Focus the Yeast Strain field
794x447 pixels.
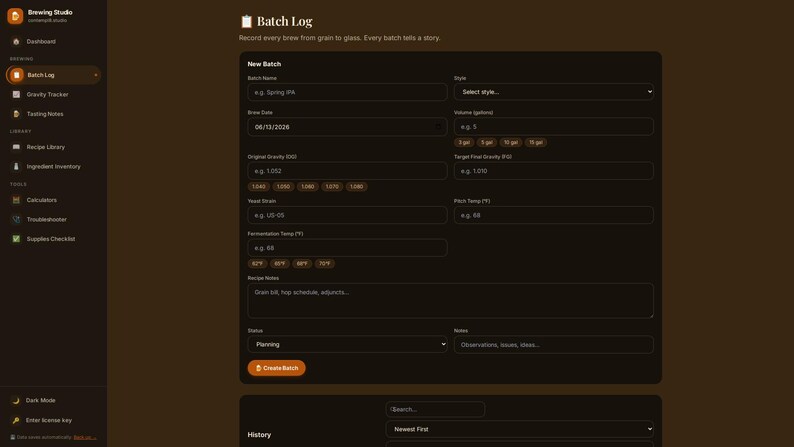tap(347, 215)
